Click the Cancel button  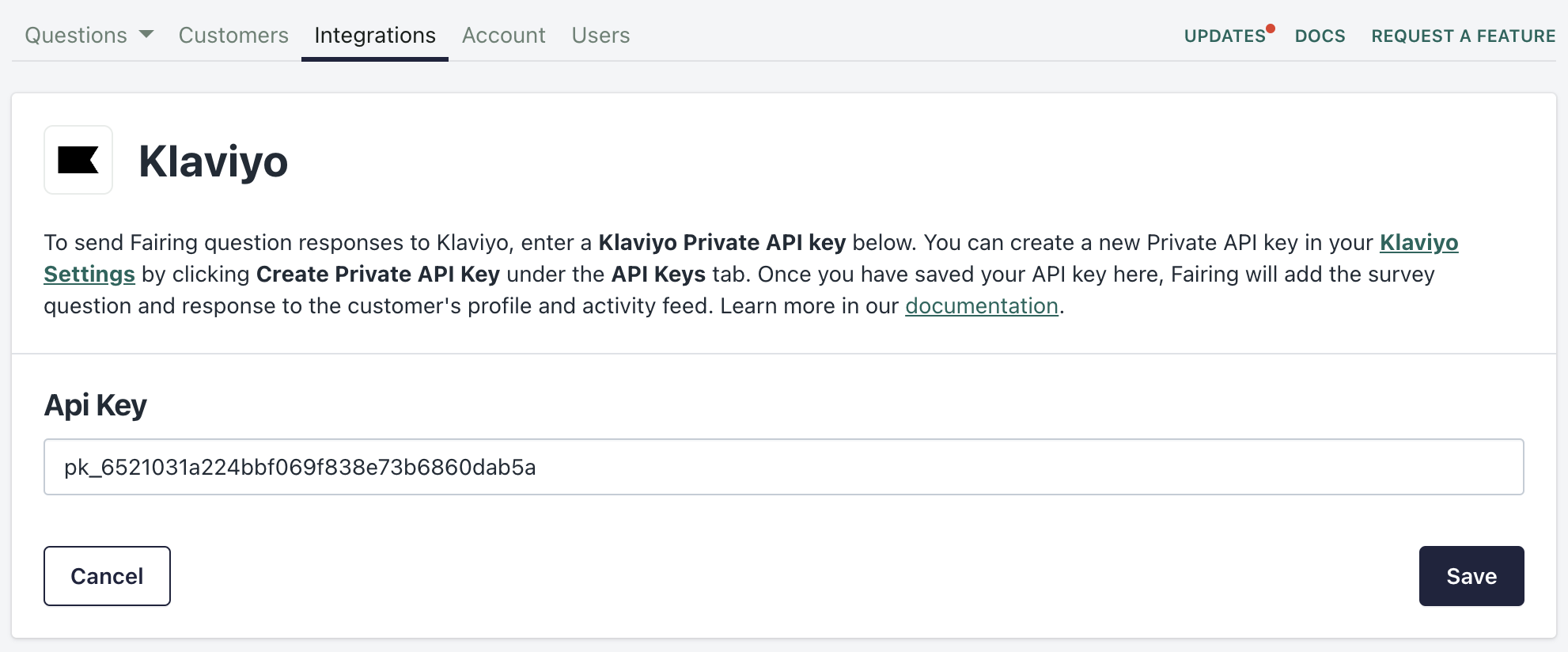(x=107, y=576)
